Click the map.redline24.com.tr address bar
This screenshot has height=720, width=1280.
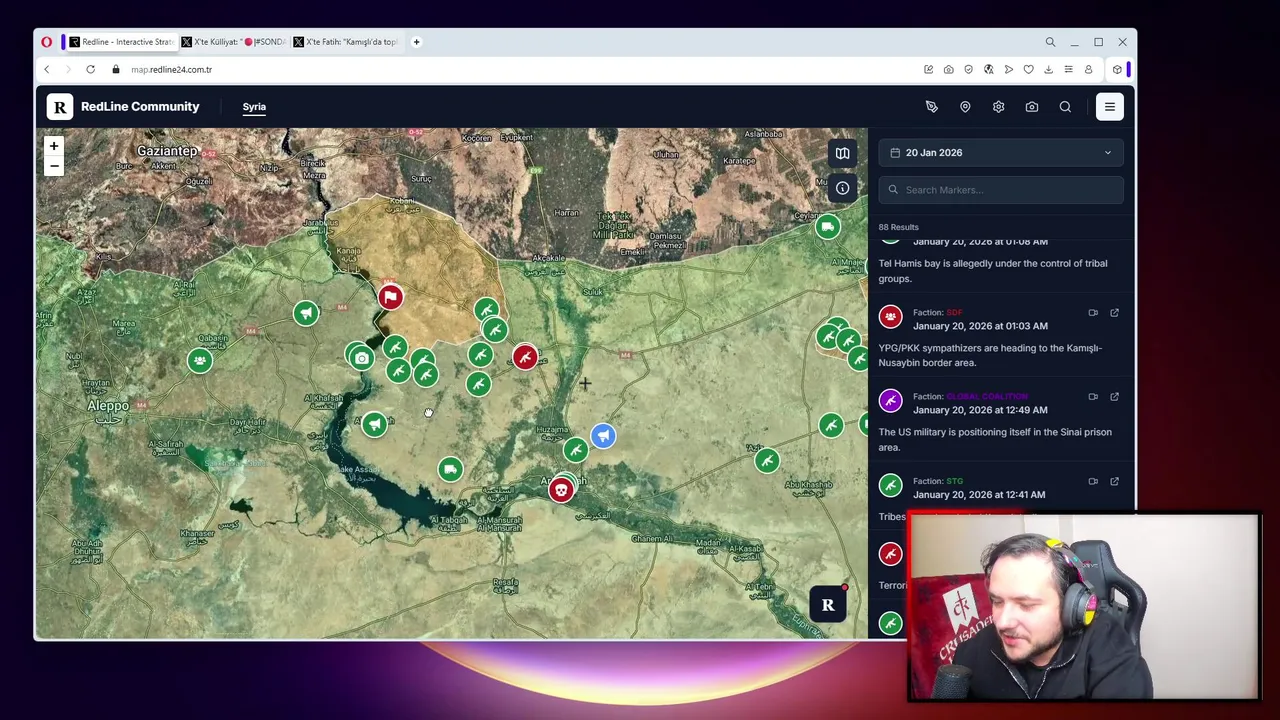(171, 69)
